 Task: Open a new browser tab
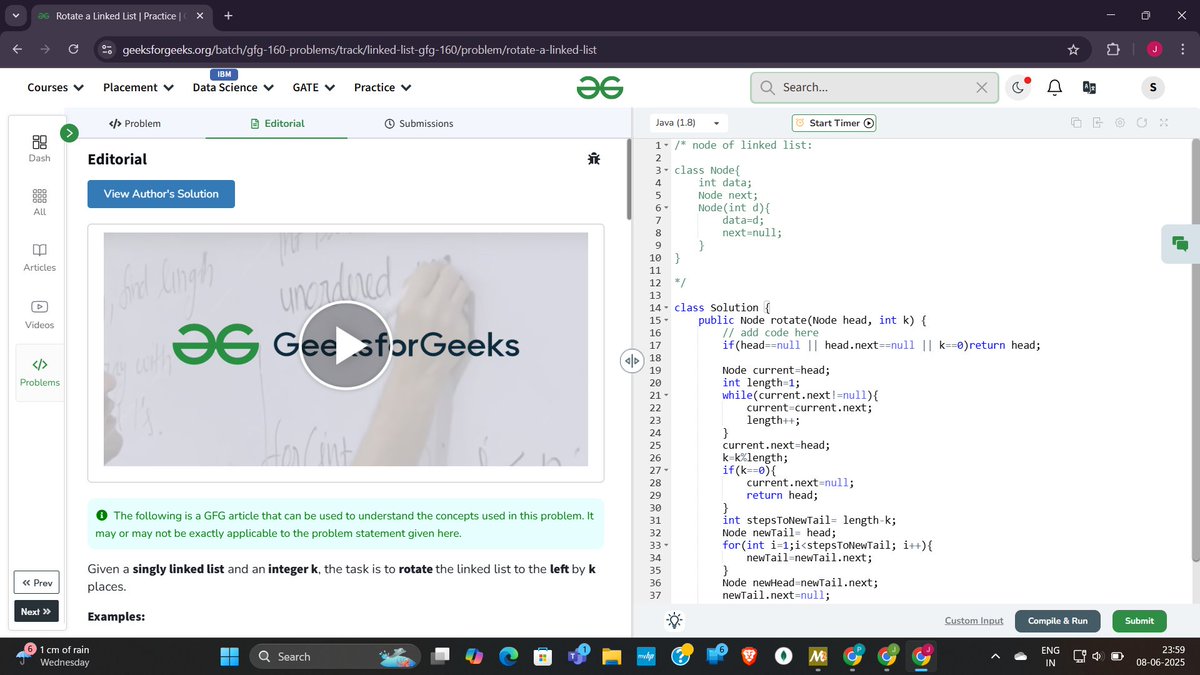coord(228,15)
